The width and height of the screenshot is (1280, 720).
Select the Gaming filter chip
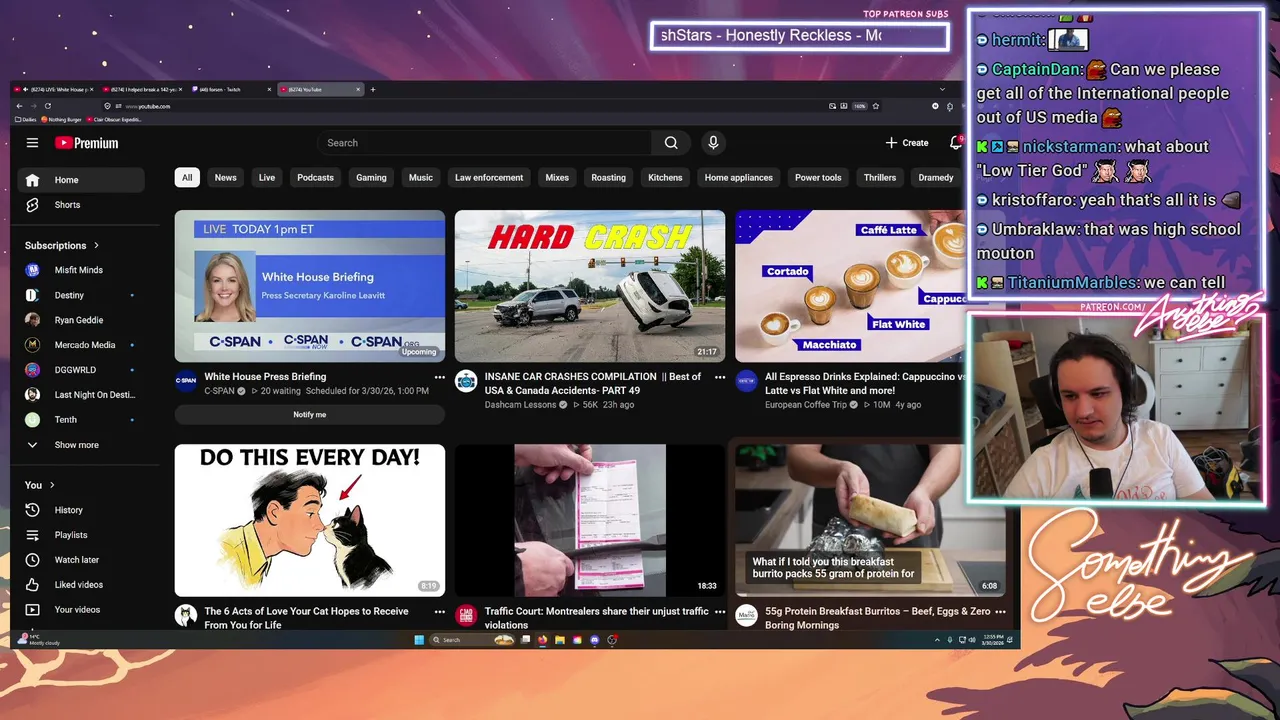371,178
